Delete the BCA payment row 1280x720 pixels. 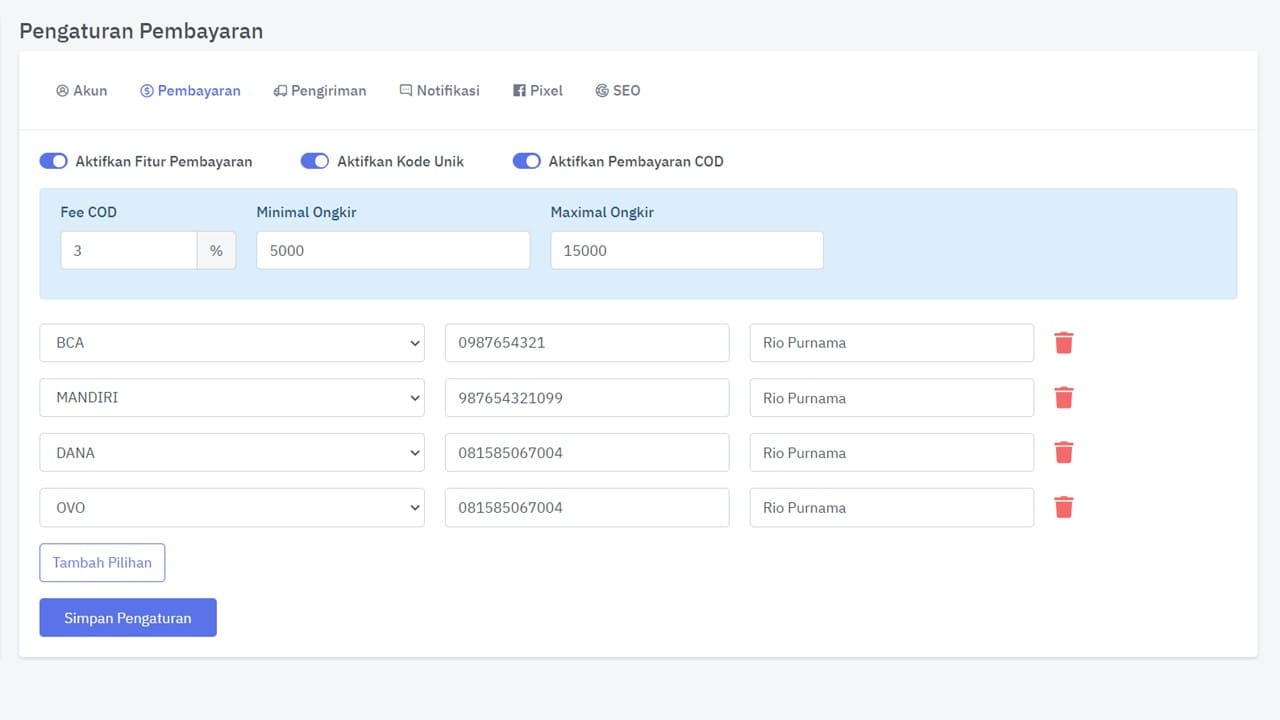(1064, 343)
